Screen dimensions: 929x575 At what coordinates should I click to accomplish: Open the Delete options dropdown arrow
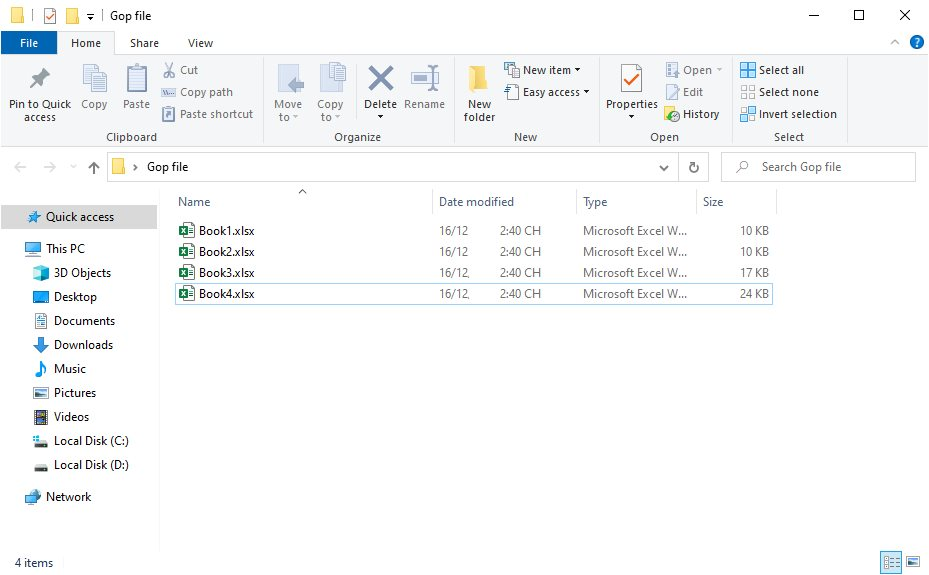[380, 117]
